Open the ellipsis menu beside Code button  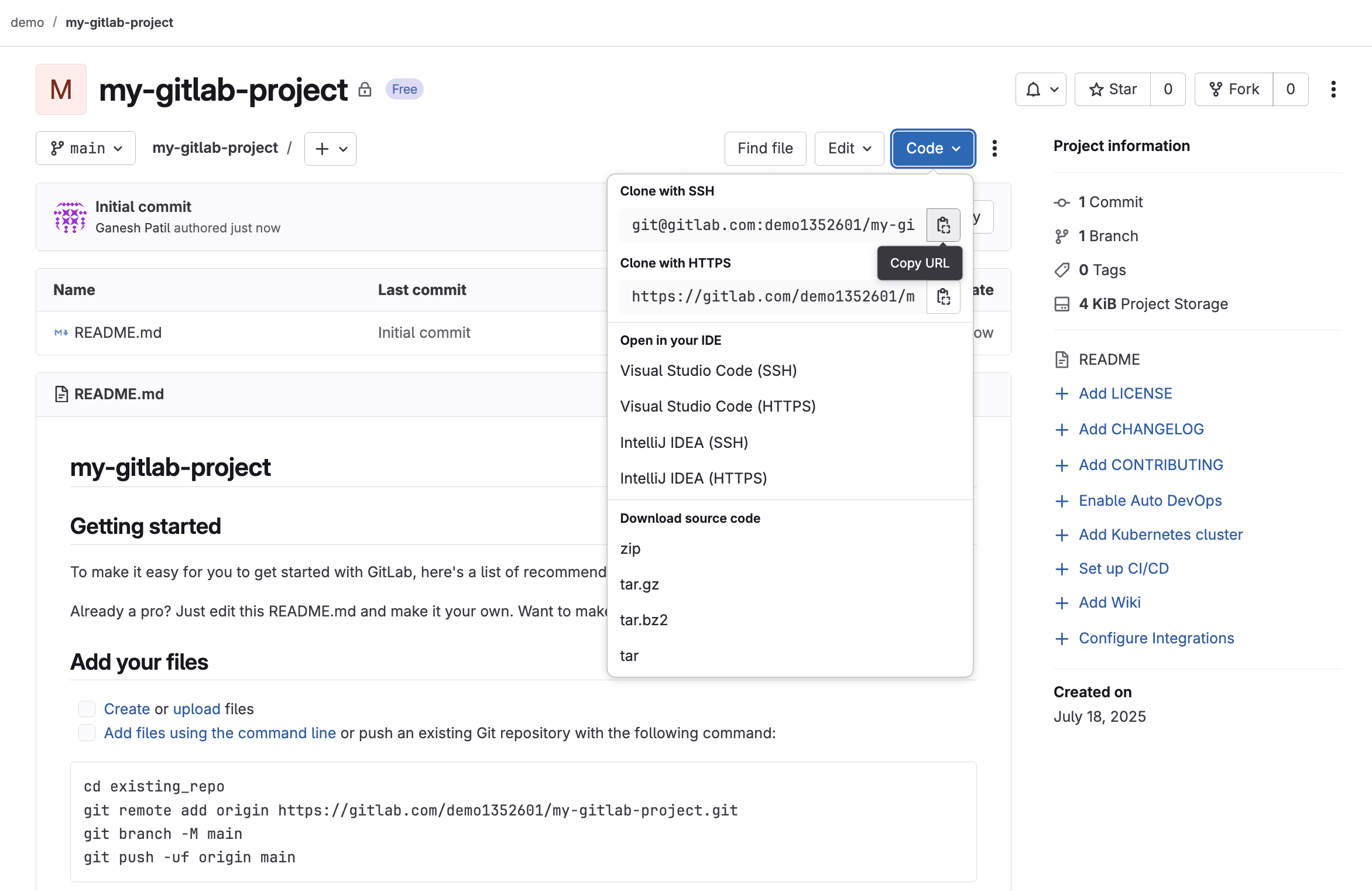[994, 149]
